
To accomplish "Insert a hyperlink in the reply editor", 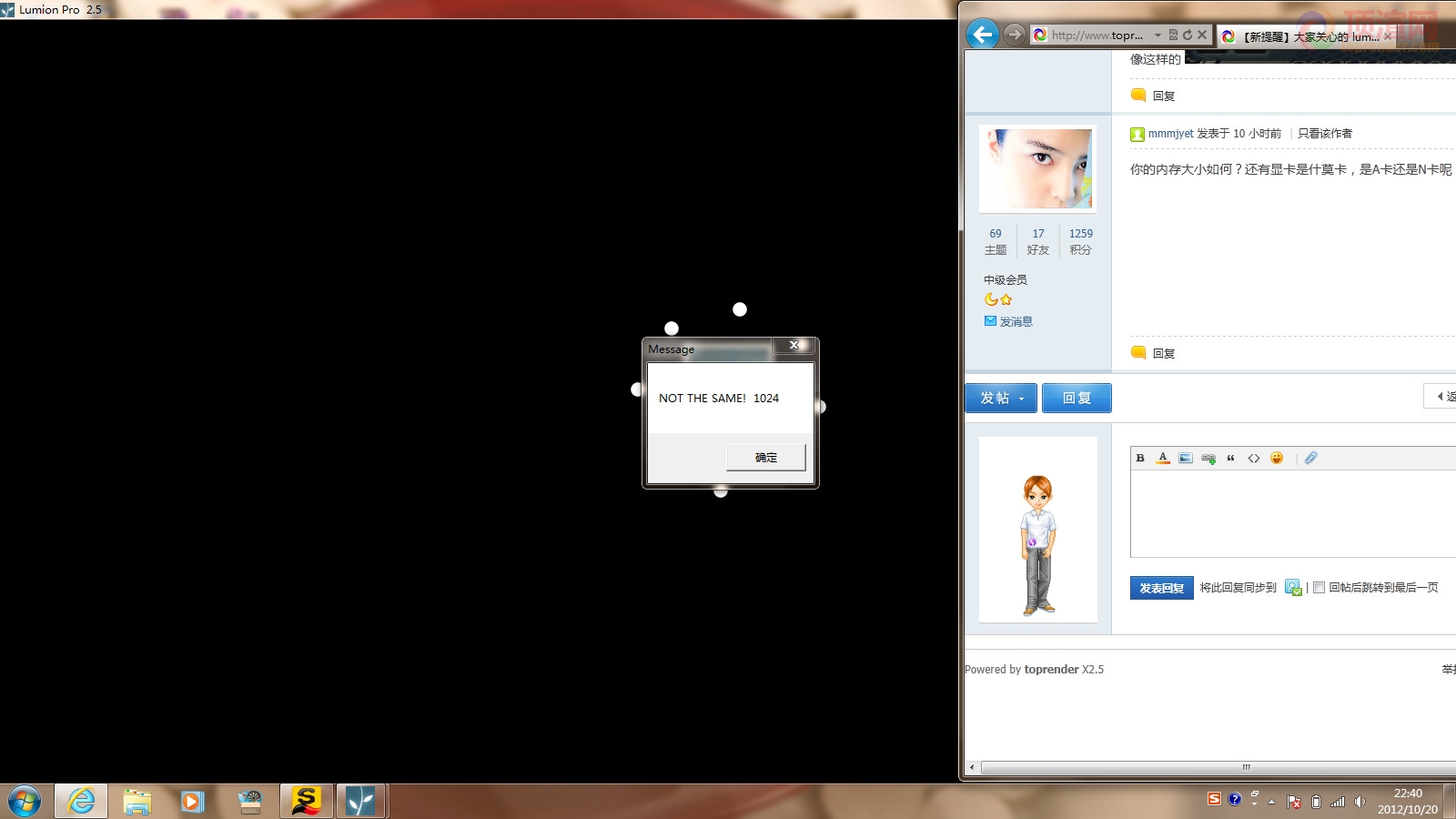I will point(1208,458).
